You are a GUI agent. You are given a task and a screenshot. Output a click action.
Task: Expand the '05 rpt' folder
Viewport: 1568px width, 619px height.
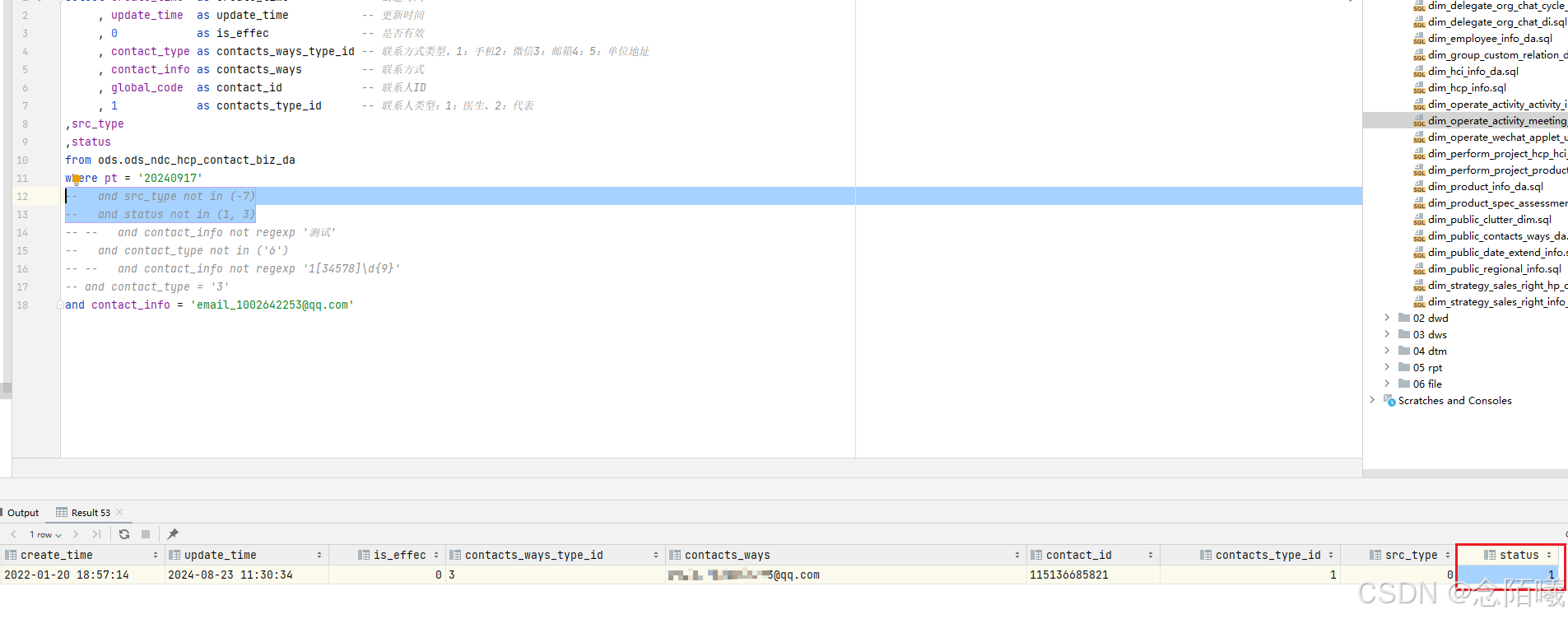click(1387, 367)
